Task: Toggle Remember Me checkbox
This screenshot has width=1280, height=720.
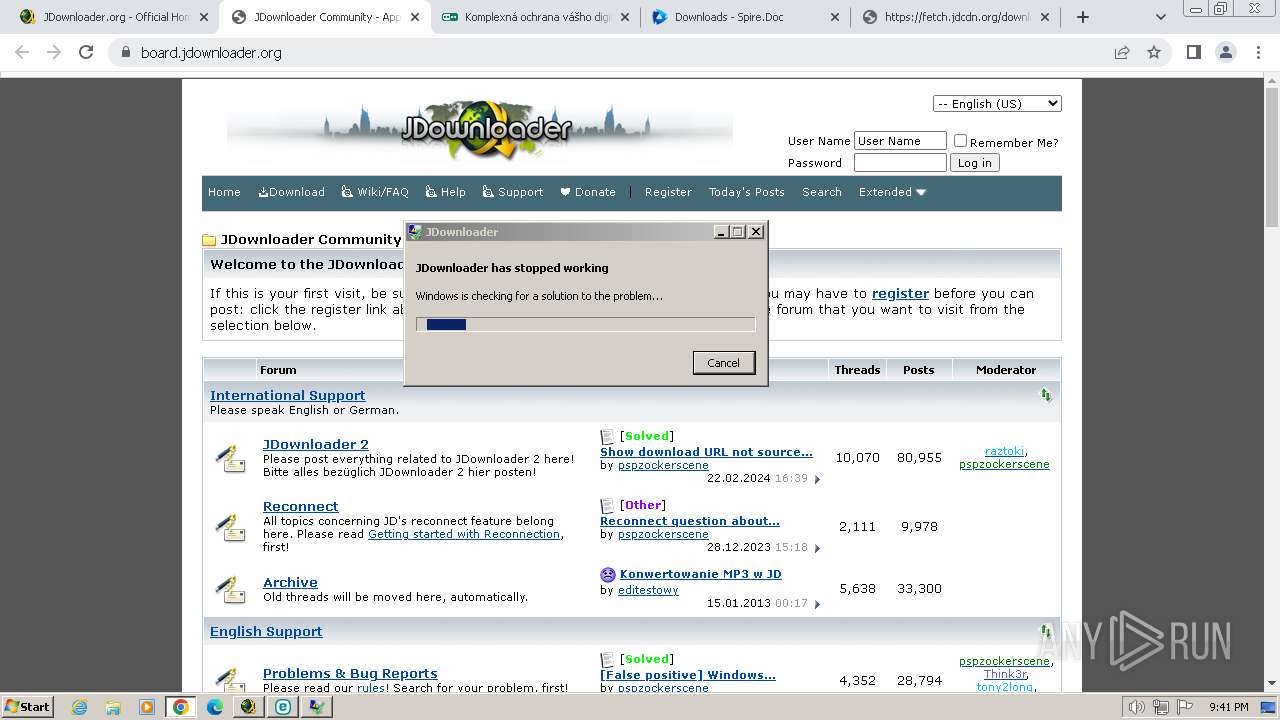Action: click(960, 141)
